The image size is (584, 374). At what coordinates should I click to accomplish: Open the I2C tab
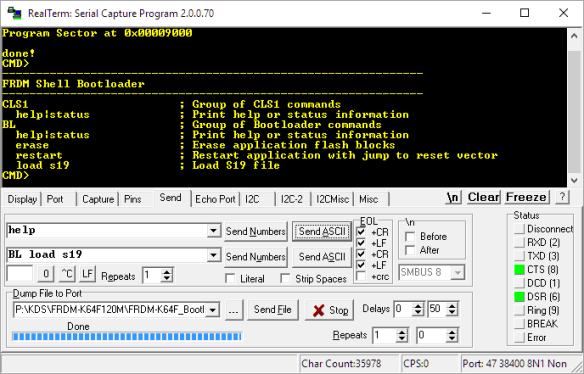point(252,199)
